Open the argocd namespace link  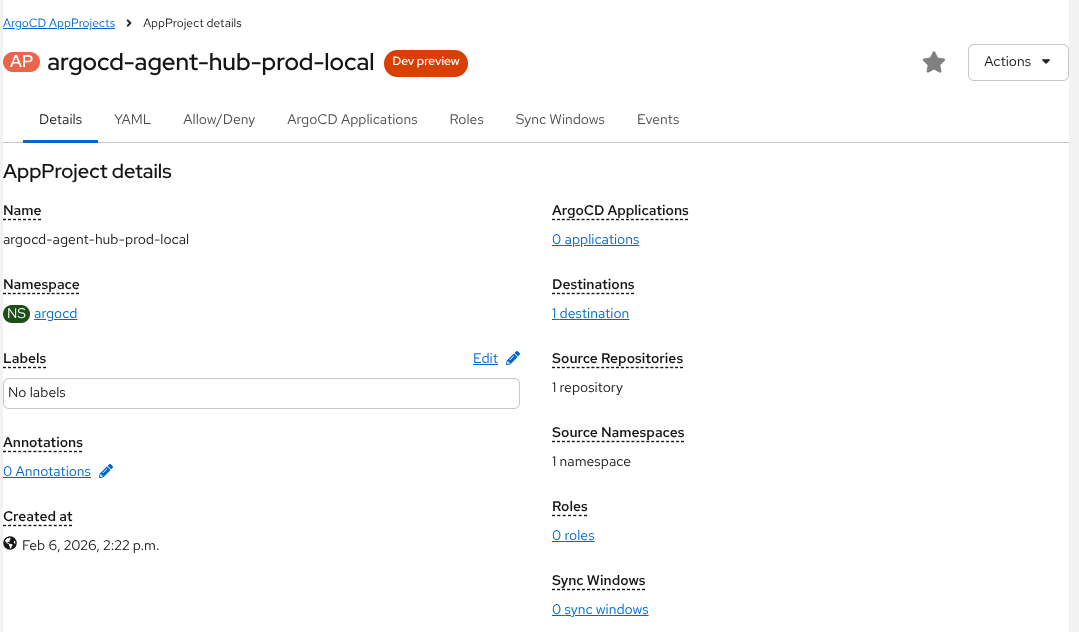coord(55,314)
